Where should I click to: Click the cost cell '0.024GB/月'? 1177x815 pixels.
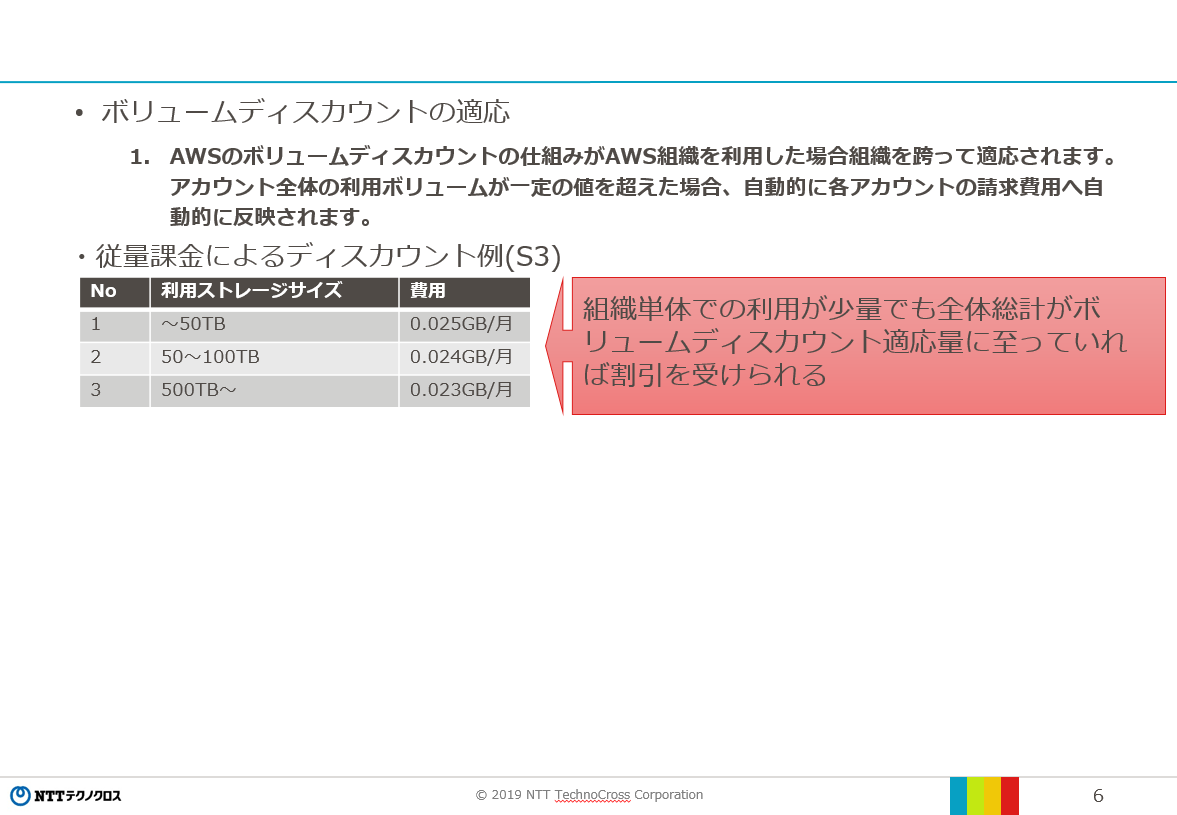(465, 358)
